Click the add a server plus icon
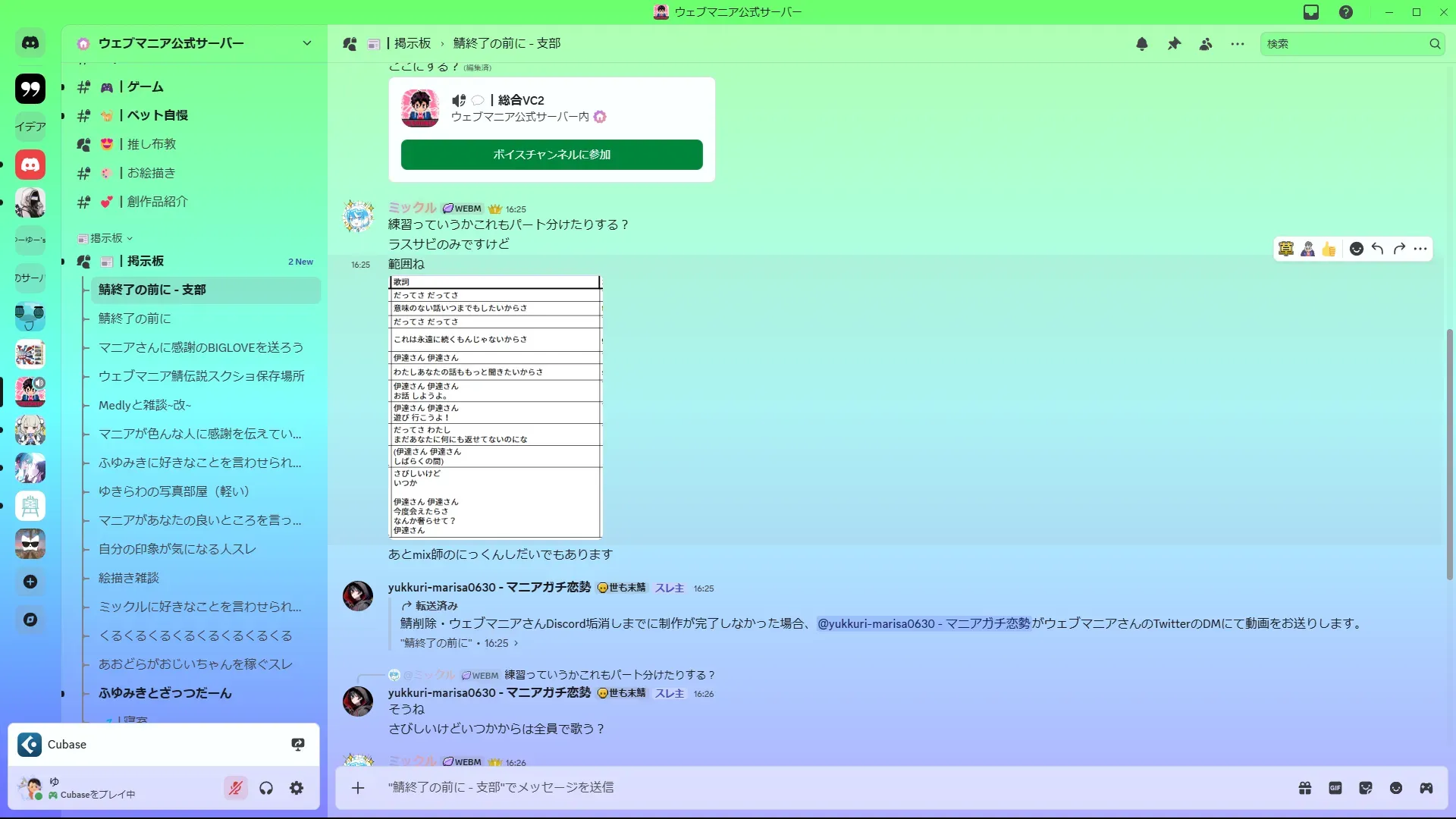 (x=30, y=582)
